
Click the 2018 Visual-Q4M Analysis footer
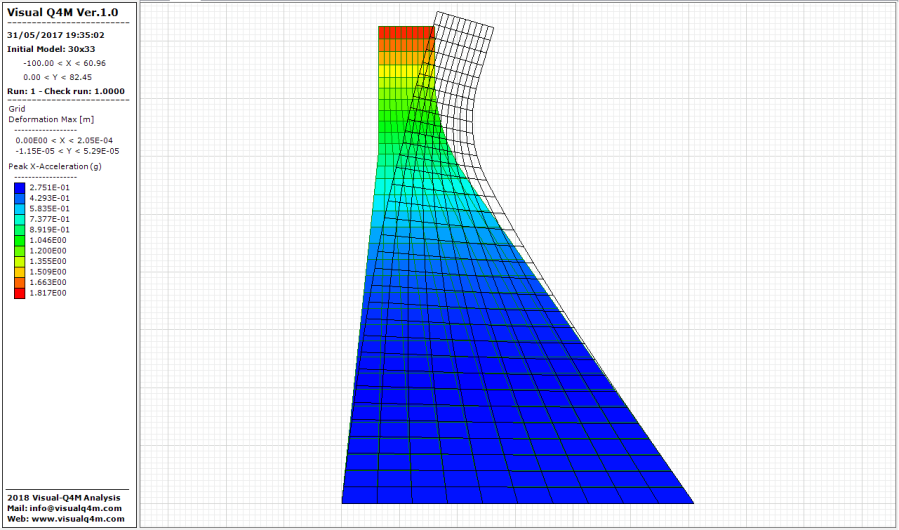tap(64, 497)
